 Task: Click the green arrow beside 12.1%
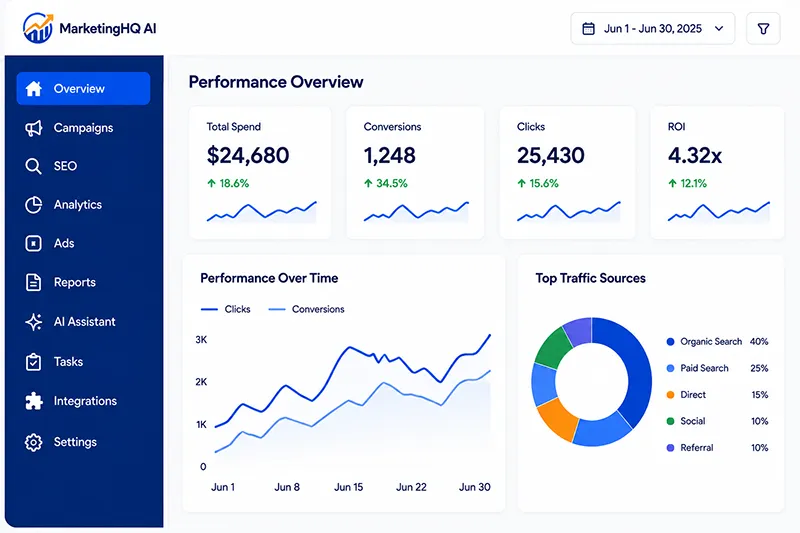pos(672,183)
